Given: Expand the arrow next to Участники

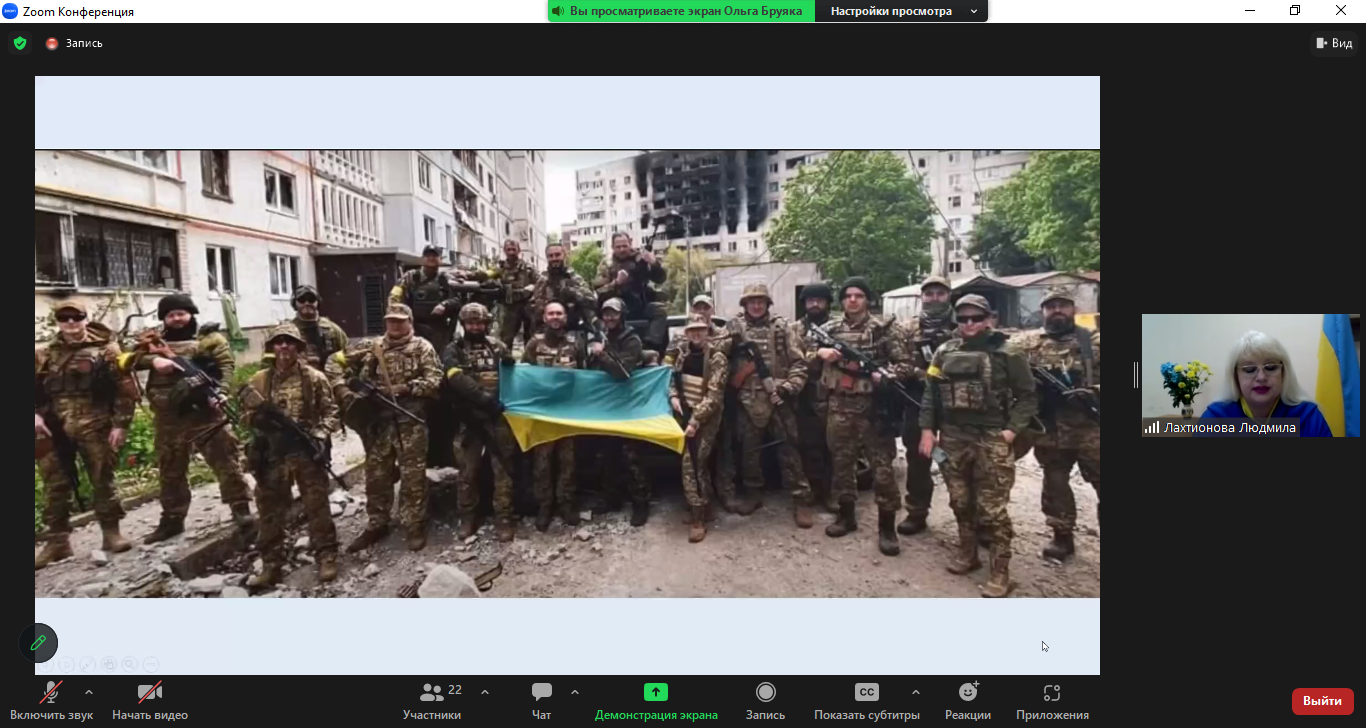Looking at the screenshot, I should click(485, 692).
